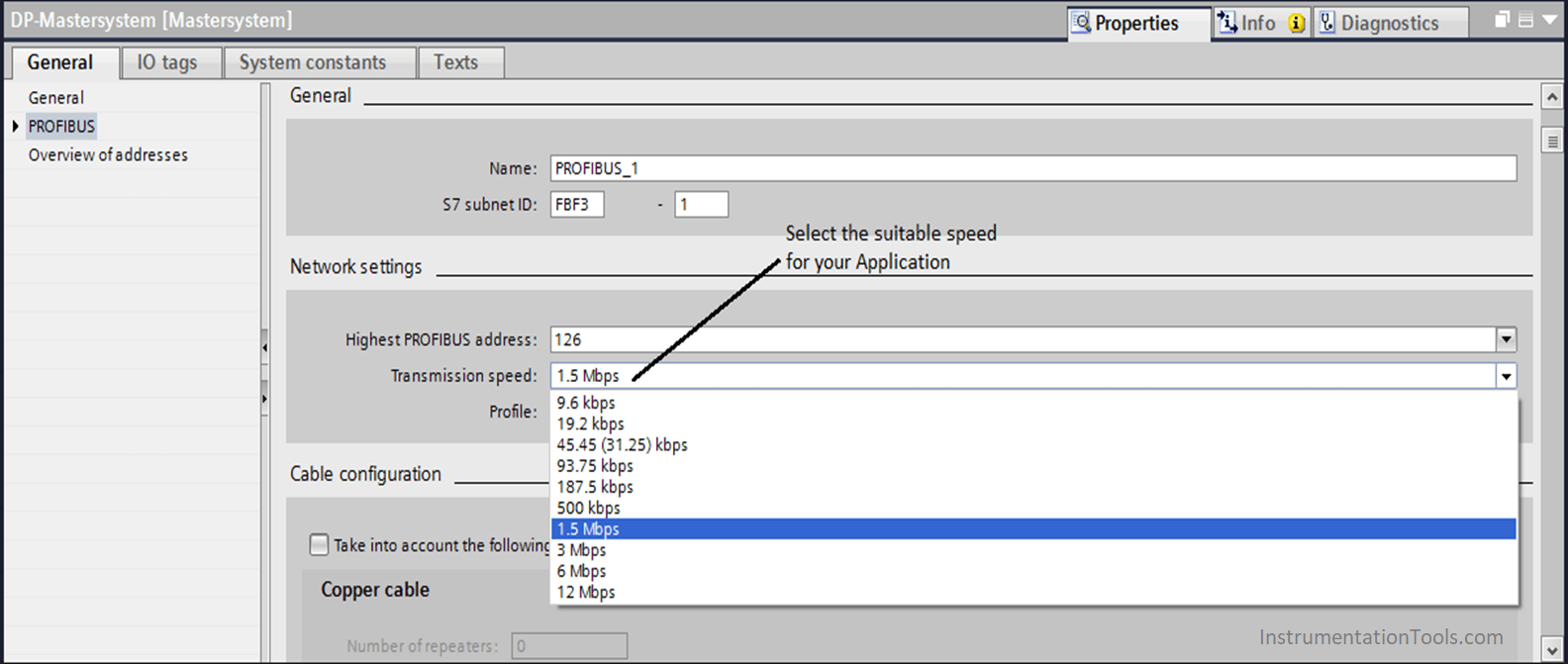Image resolution: width=1568 pixels, height=664 pixels.
Task: Click the Name field PROFIBUS_1
Action: (1033, 168)
